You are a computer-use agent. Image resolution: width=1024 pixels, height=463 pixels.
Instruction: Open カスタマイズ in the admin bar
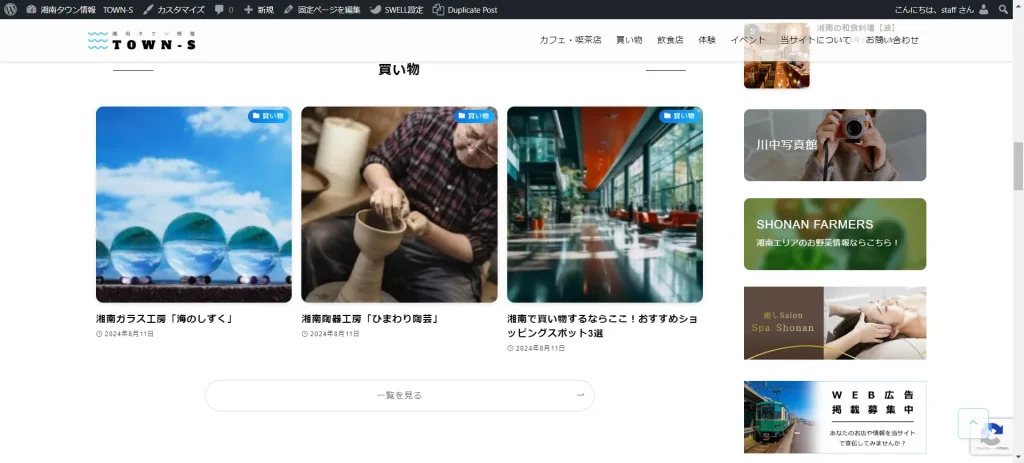point(174,10)
